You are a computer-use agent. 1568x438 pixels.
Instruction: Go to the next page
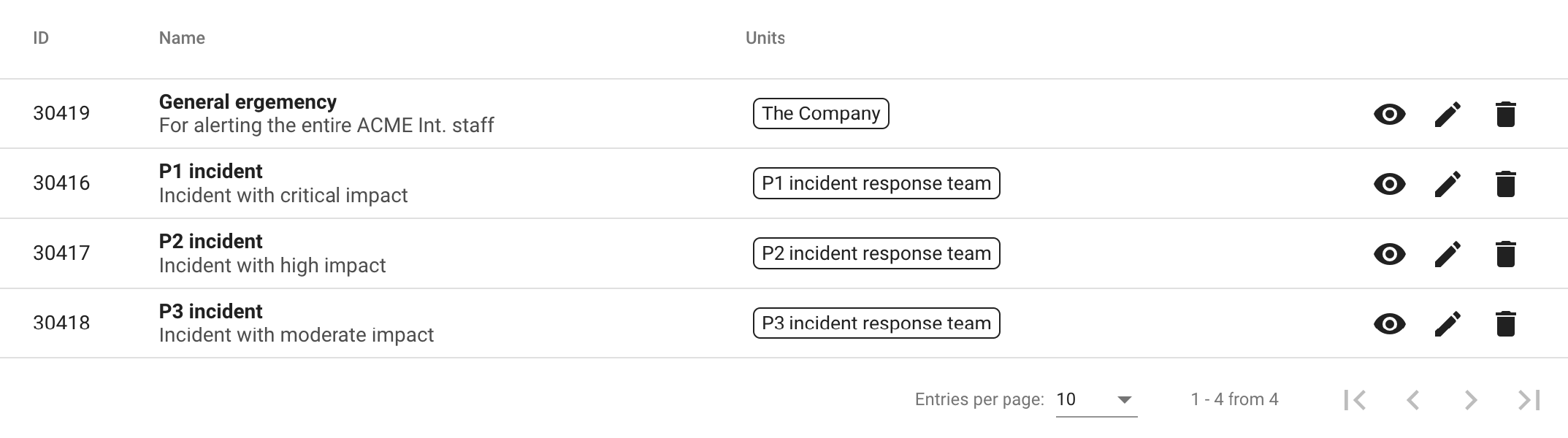[x=1471, y=399]
